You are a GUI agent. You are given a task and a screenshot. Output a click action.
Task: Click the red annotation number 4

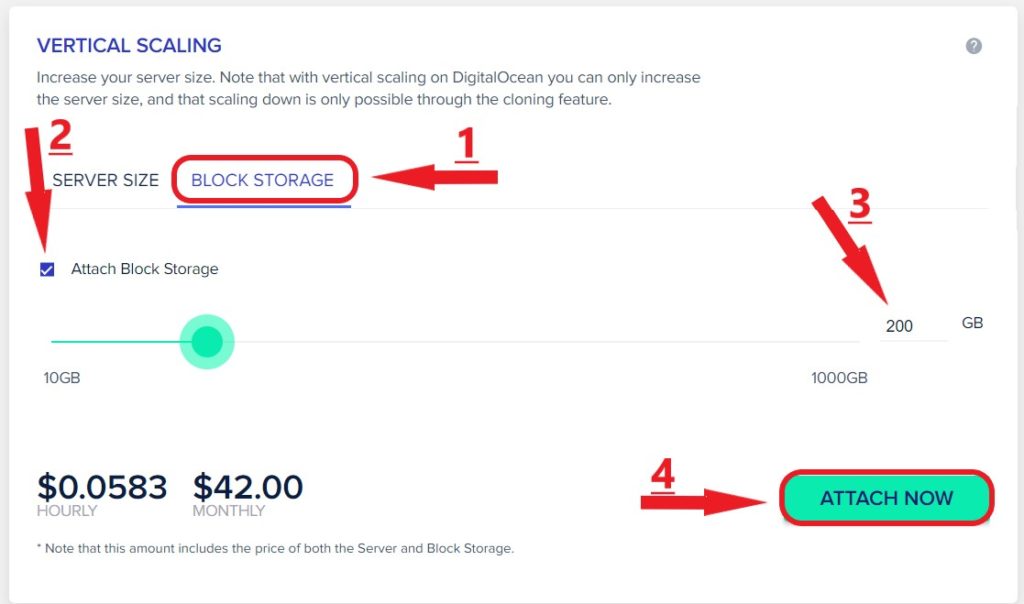(663, 475)
